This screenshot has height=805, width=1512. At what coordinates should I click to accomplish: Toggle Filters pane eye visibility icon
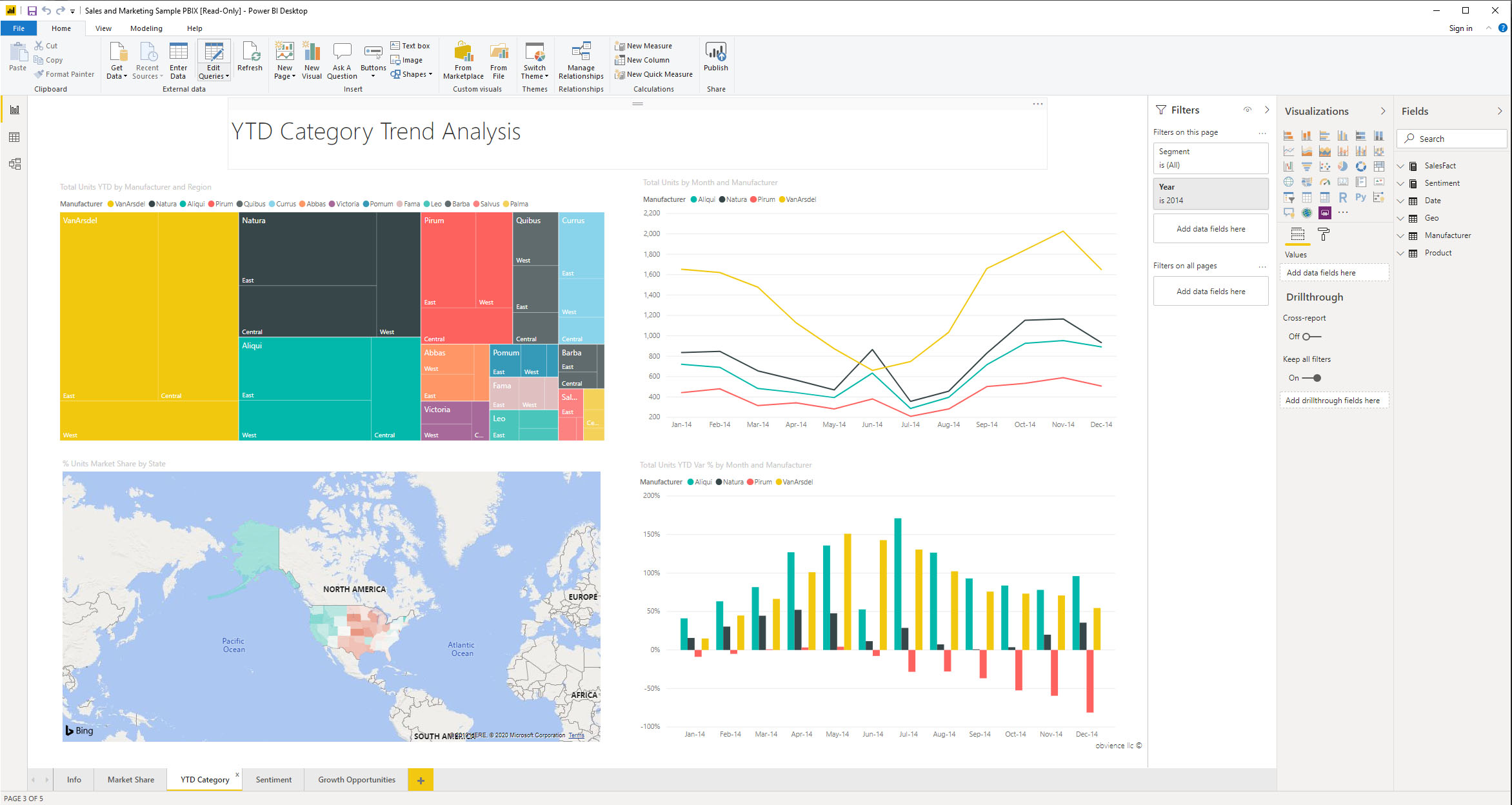click(1248, 110)
